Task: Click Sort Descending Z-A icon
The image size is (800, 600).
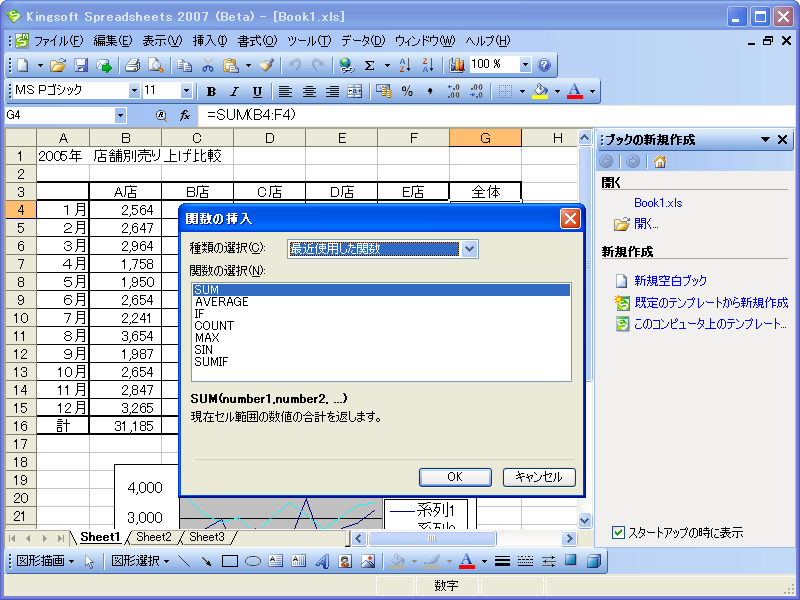Action: tap(428, 65)
